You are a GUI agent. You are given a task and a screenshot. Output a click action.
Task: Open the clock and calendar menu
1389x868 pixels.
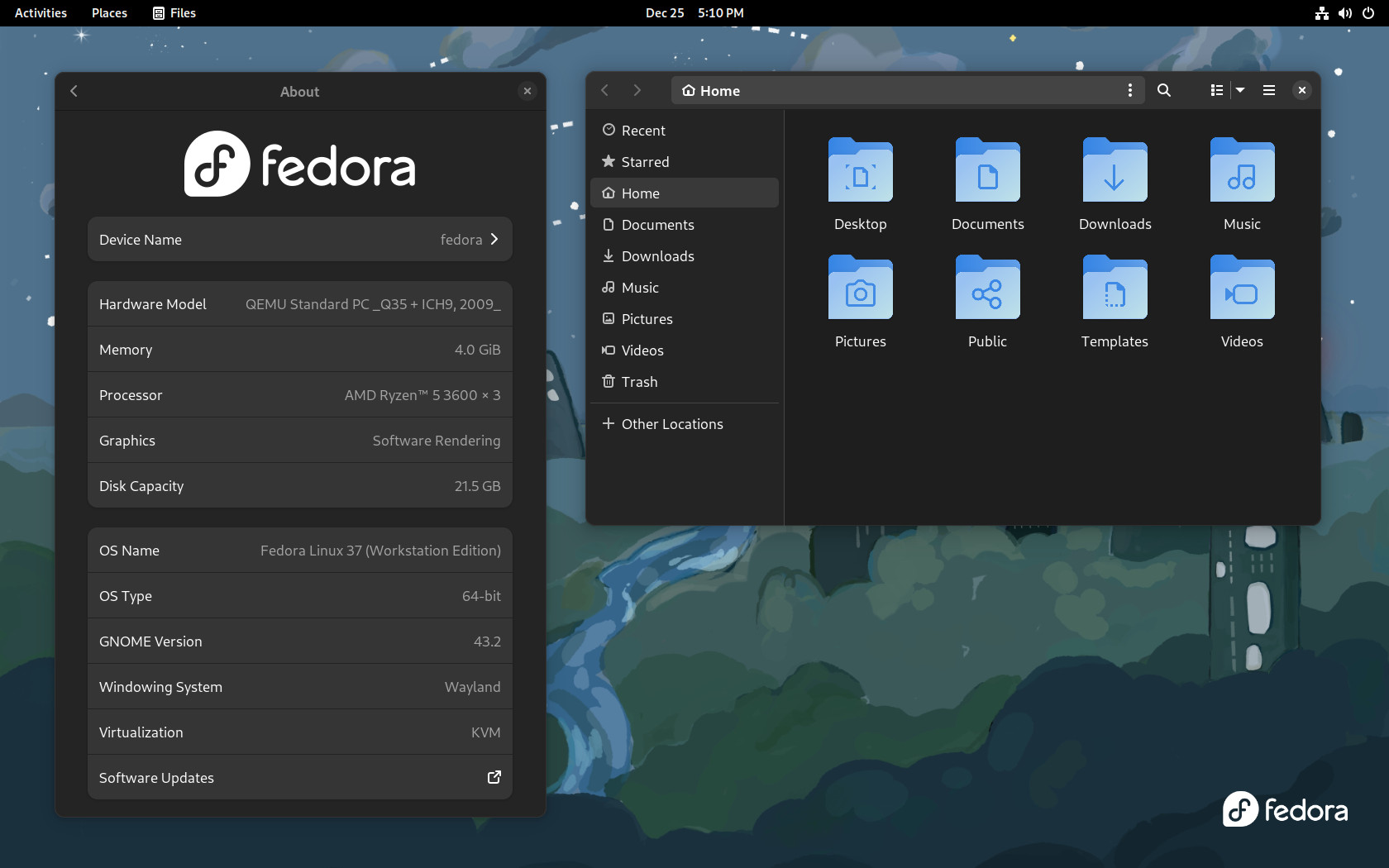(694, 13)
